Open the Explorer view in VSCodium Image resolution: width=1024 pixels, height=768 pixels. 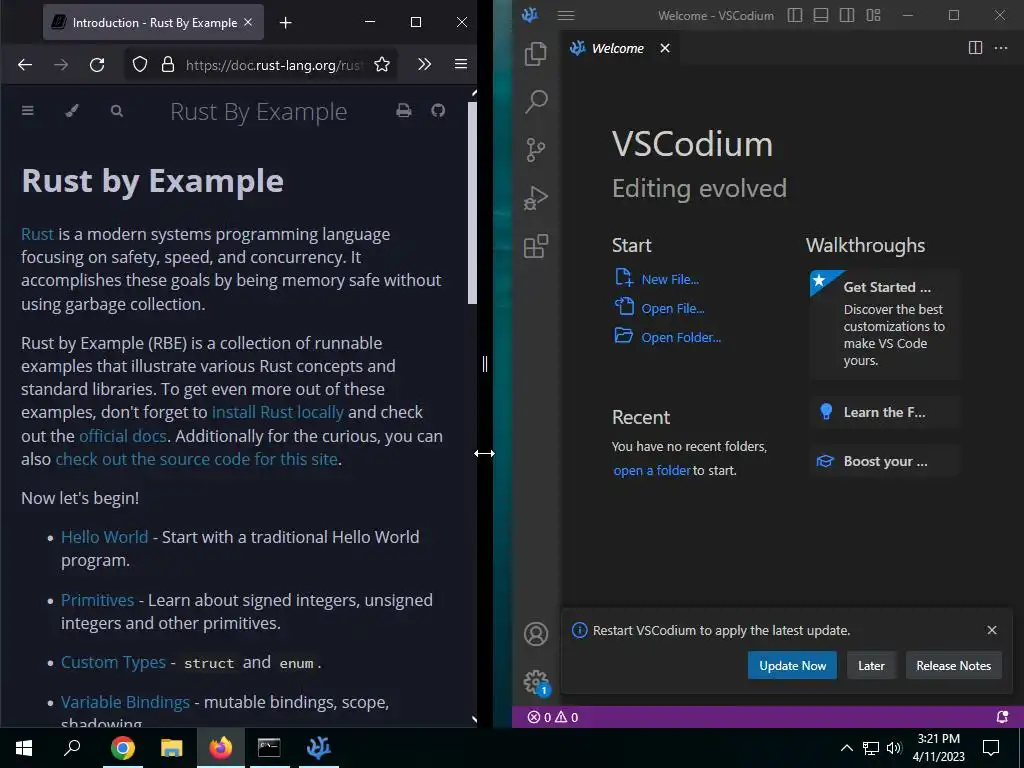(x=536, y=54)
